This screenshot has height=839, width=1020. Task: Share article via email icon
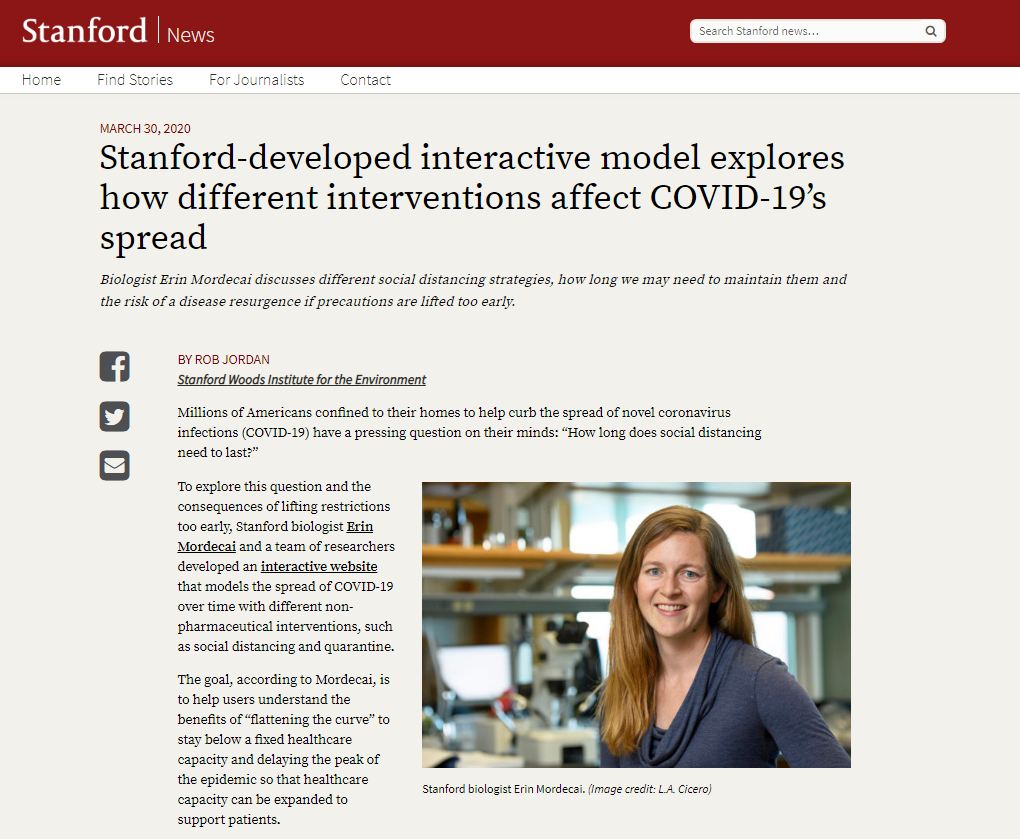pos(114,466)
